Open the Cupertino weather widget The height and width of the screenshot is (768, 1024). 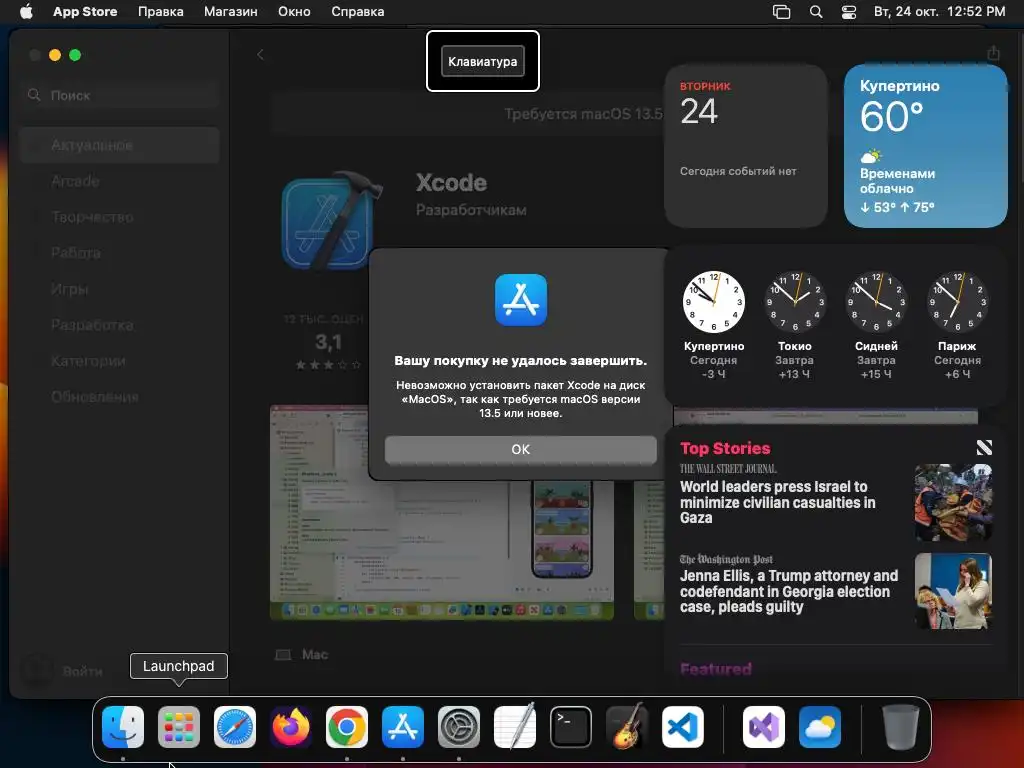click(925, 146)
